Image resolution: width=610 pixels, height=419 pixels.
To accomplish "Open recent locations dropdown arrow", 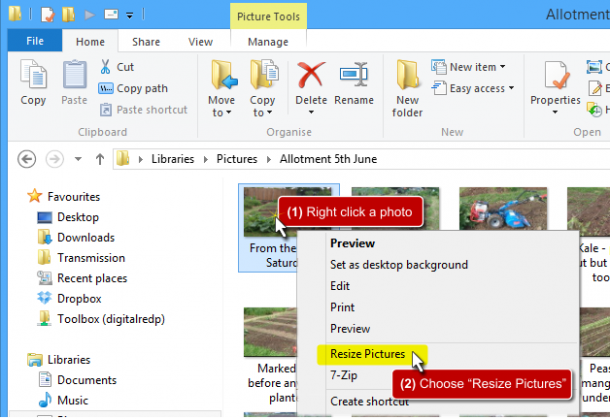I will [78, 159].
